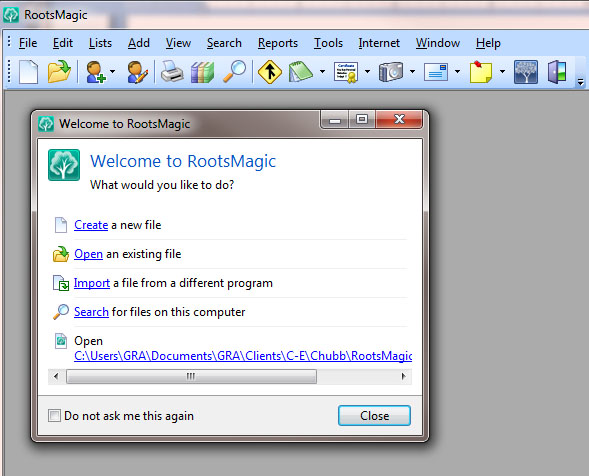Click the scrollbar right arrow in dialog
The image size is (589, 476).
click(403, 376)
